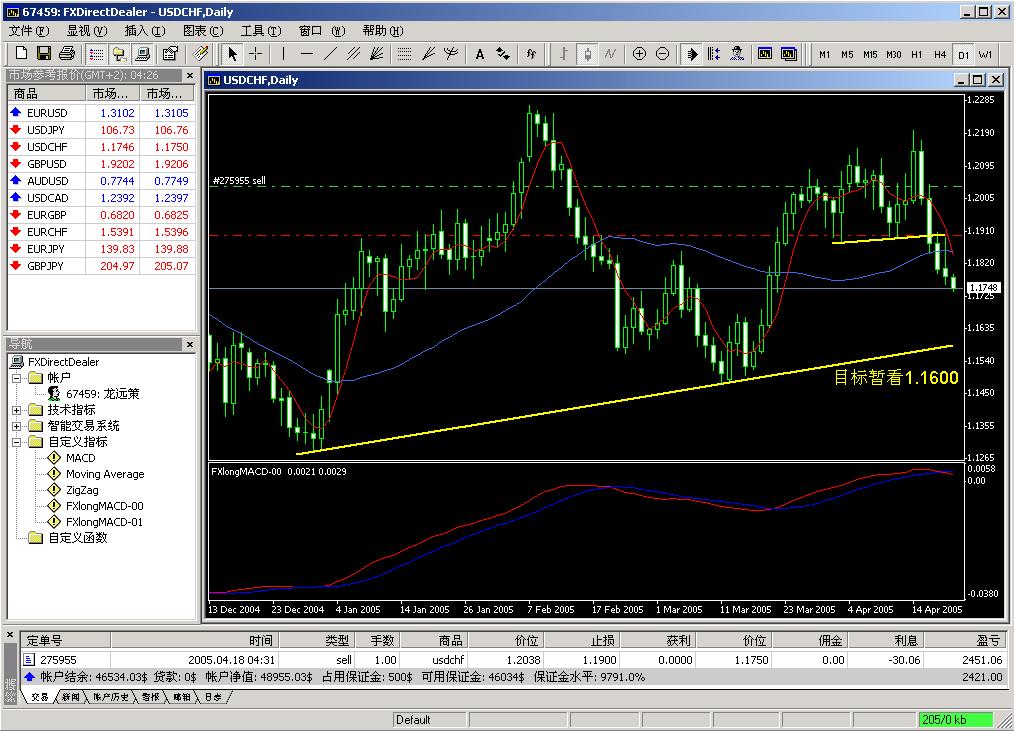Select the arrow cursor tool

[233, 54]
